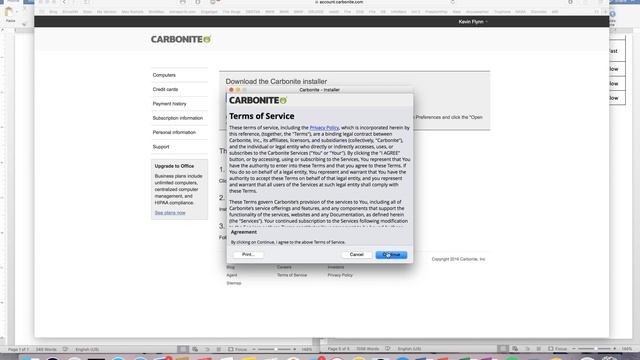Click the '346 Words' count in left Word status bar

click(x=46, y=349)
